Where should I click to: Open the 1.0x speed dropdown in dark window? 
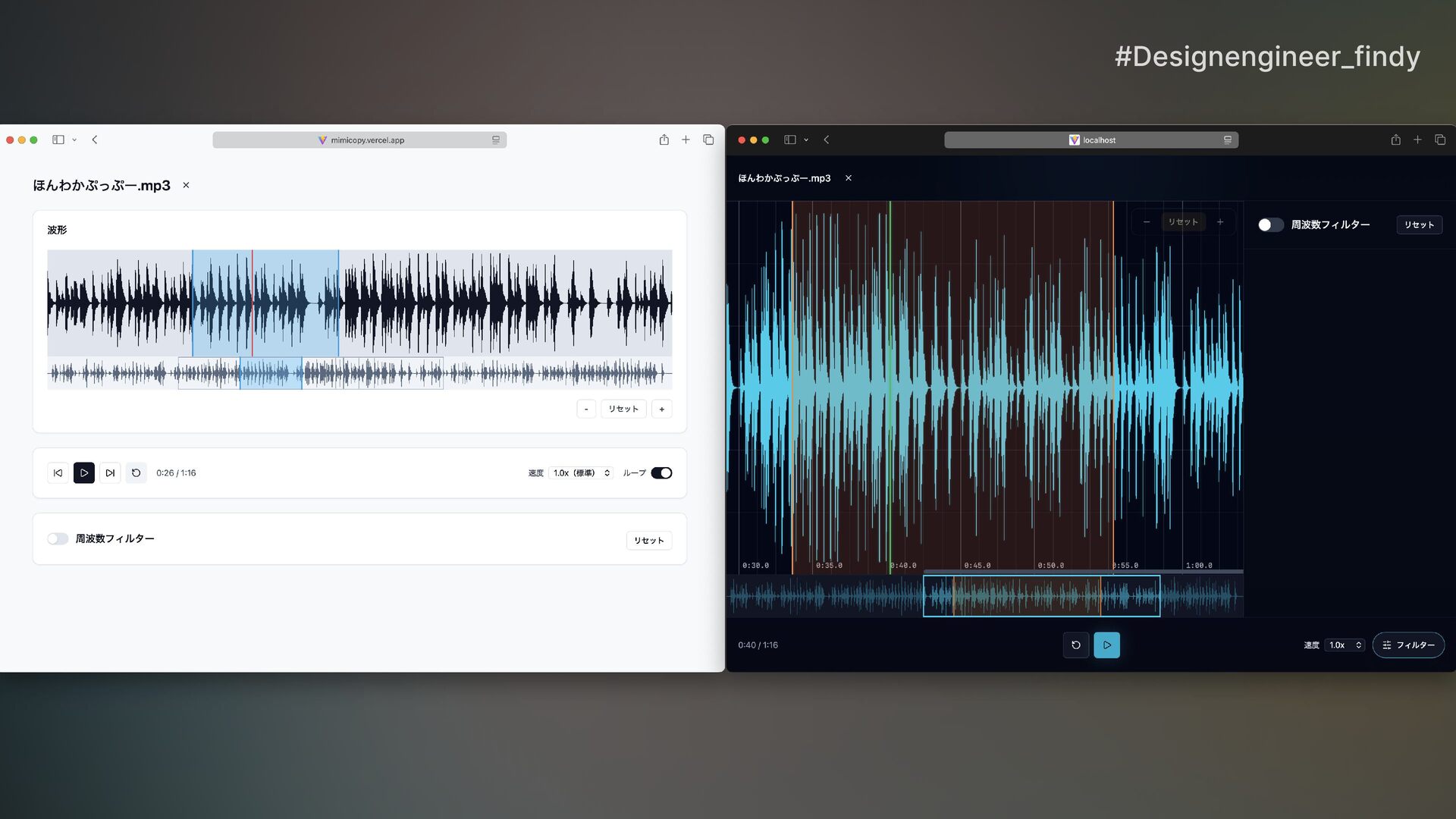click(1345, 645)
